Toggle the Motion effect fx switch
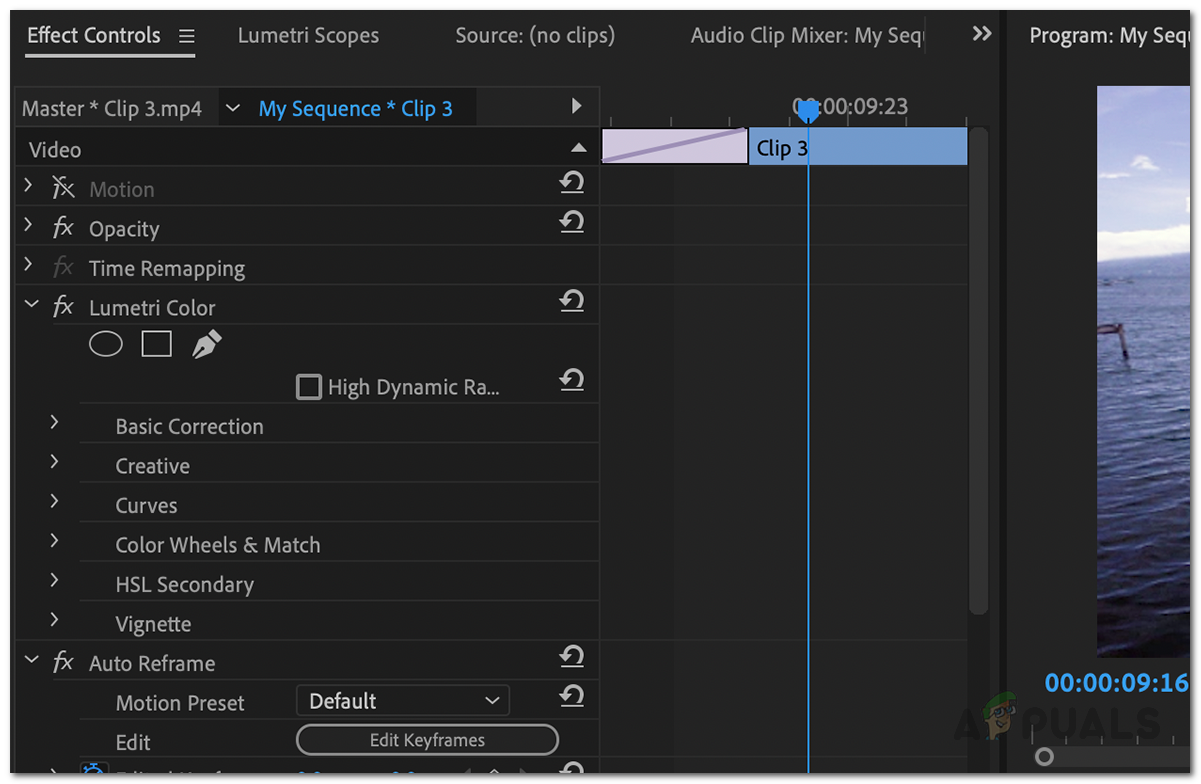Screen dimensions: 1201x784 tap(63, 188)
